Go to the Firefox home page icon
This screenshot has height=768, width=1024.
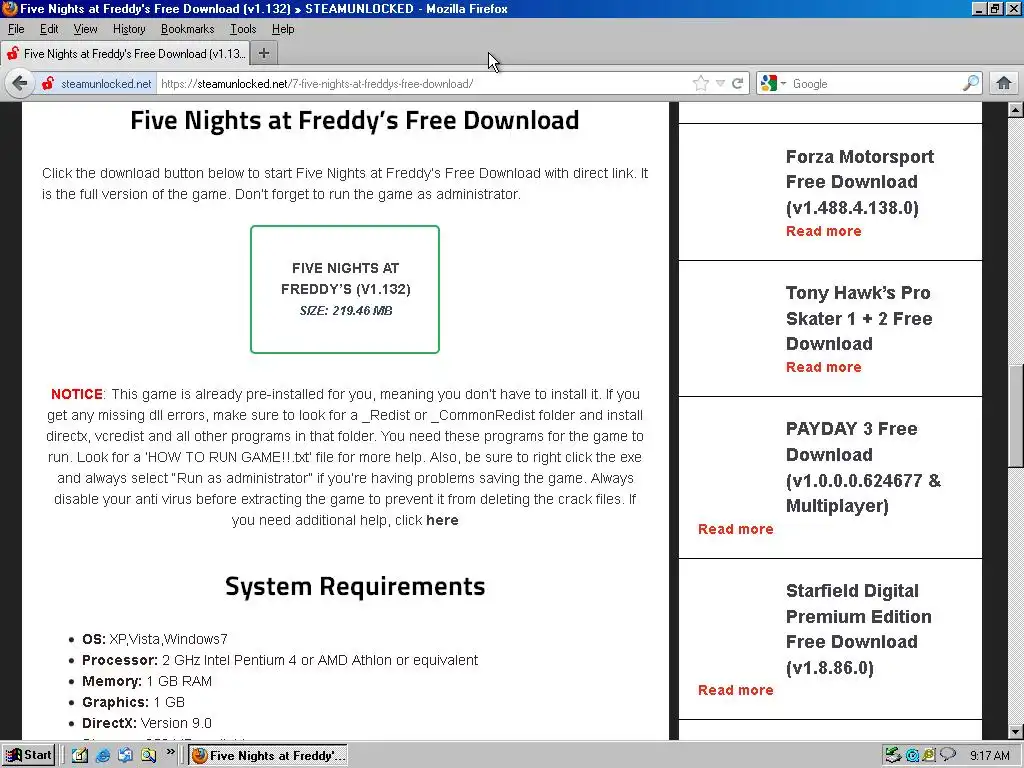point(1004,84)
